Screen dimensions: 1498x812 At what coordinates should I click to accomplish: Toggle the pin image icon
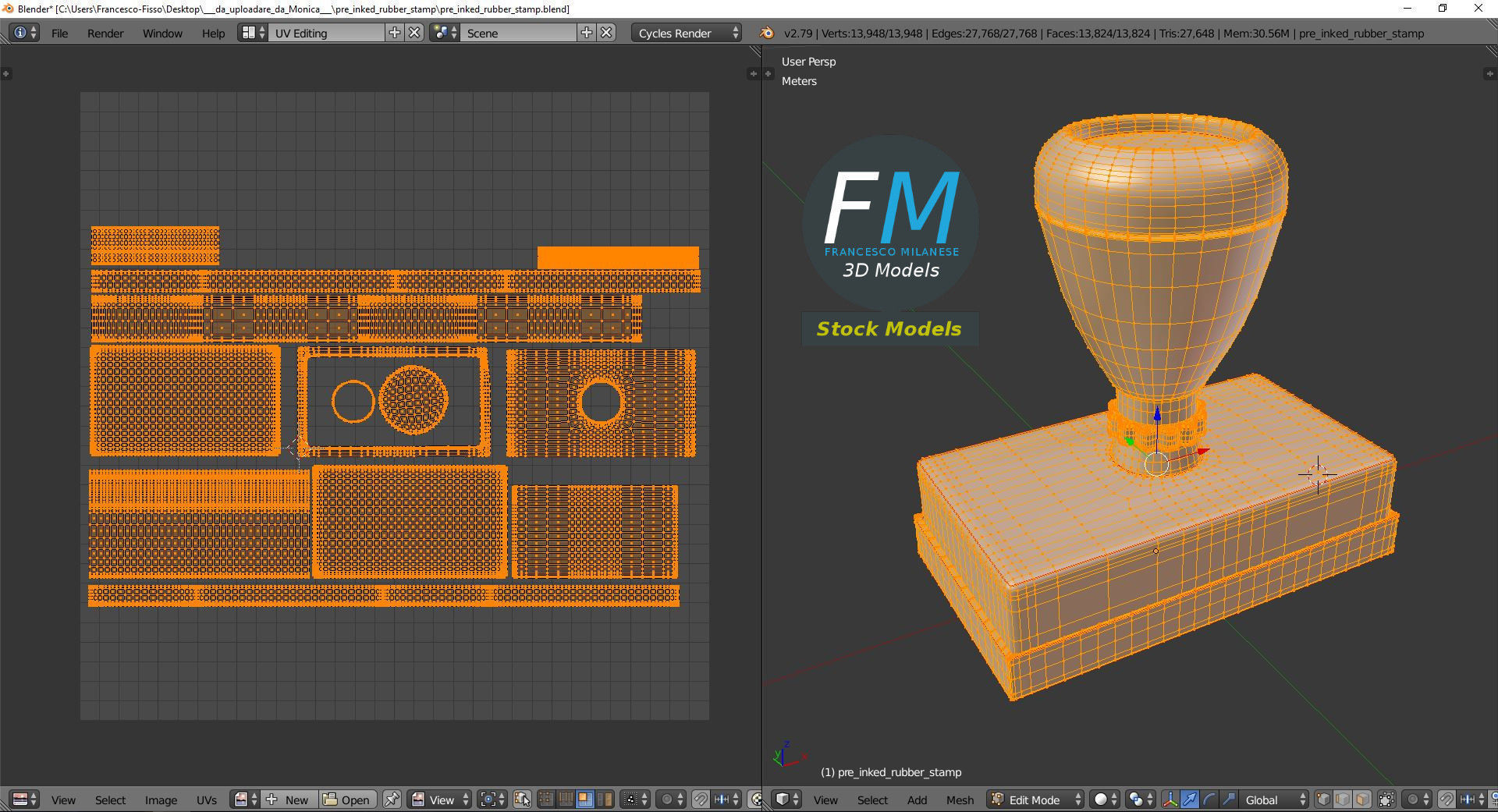(392, 800)
